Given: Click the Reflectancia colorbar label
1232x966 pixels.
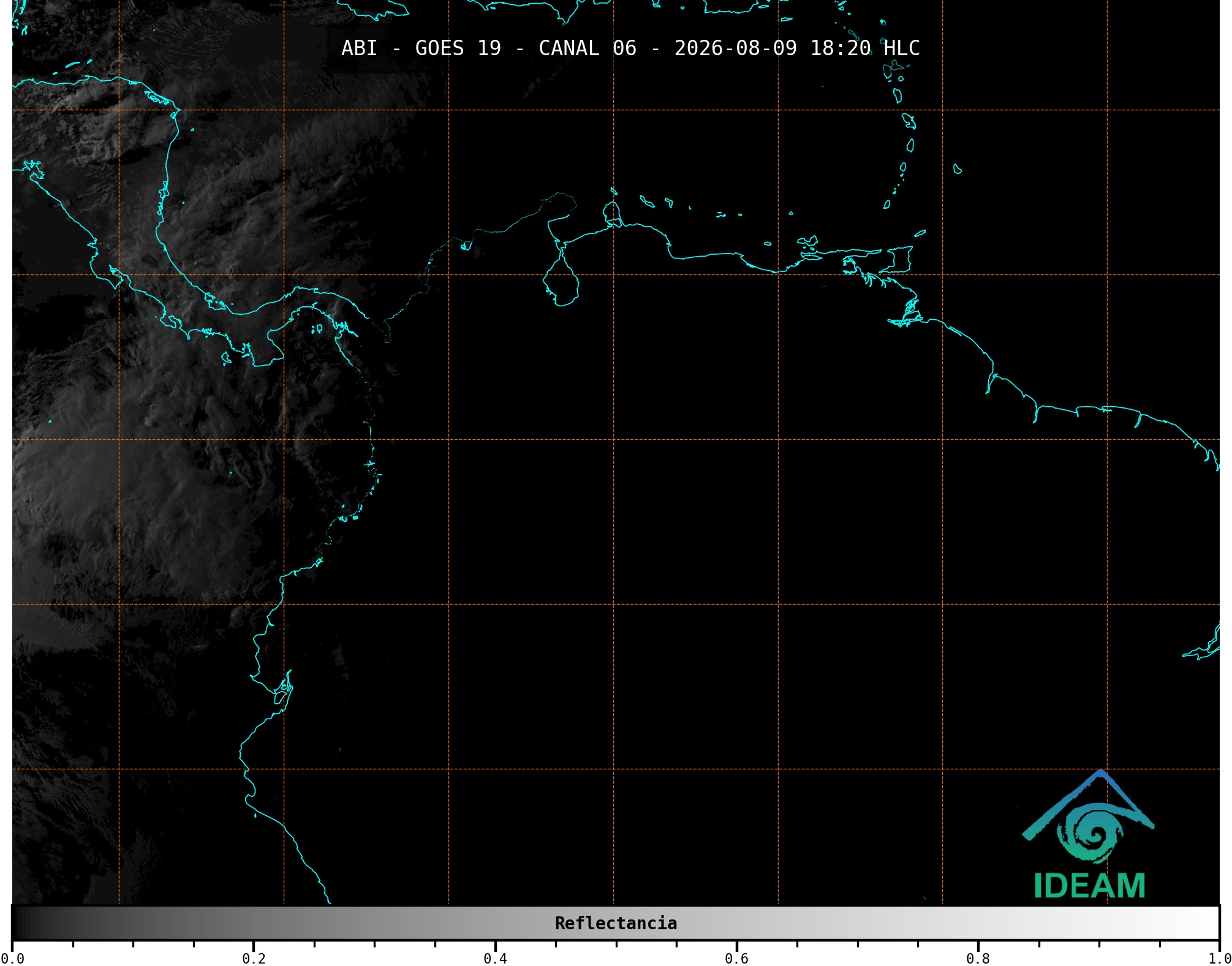Looking at the screenshot, I should click(x=616, y=923).
